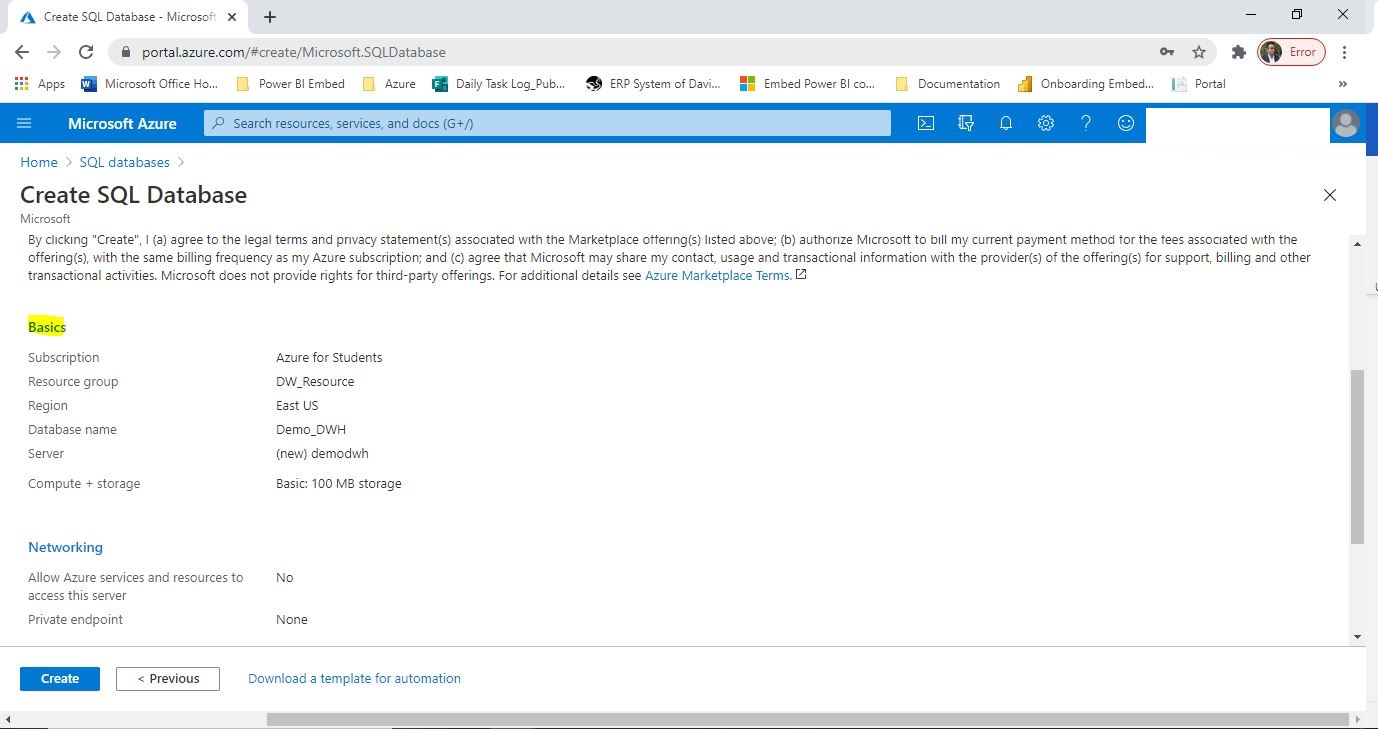Select the (new) demodwh server value
Image resolution: width=1378 pixels, height=729 pixels.
322,453
